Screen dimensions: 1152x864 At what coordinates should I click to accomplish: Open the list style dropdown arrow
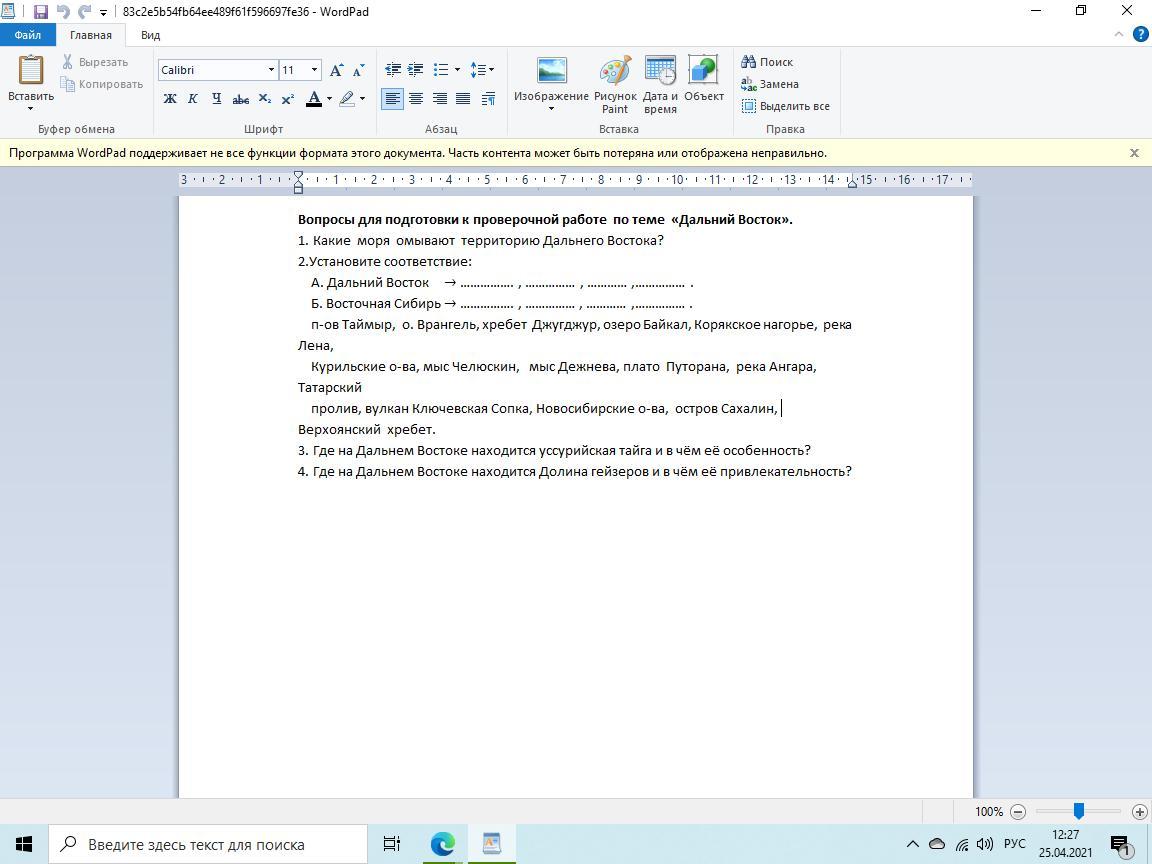point(457,70)
